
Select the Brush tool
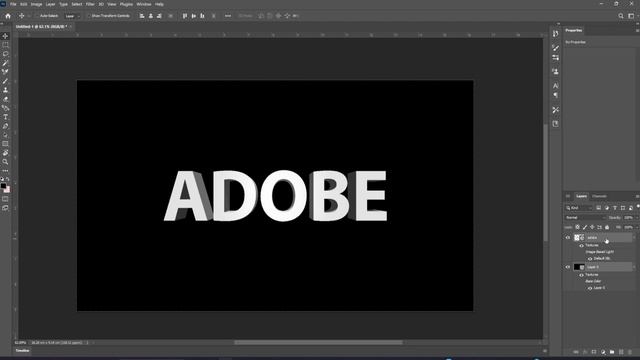coord(5,81)
